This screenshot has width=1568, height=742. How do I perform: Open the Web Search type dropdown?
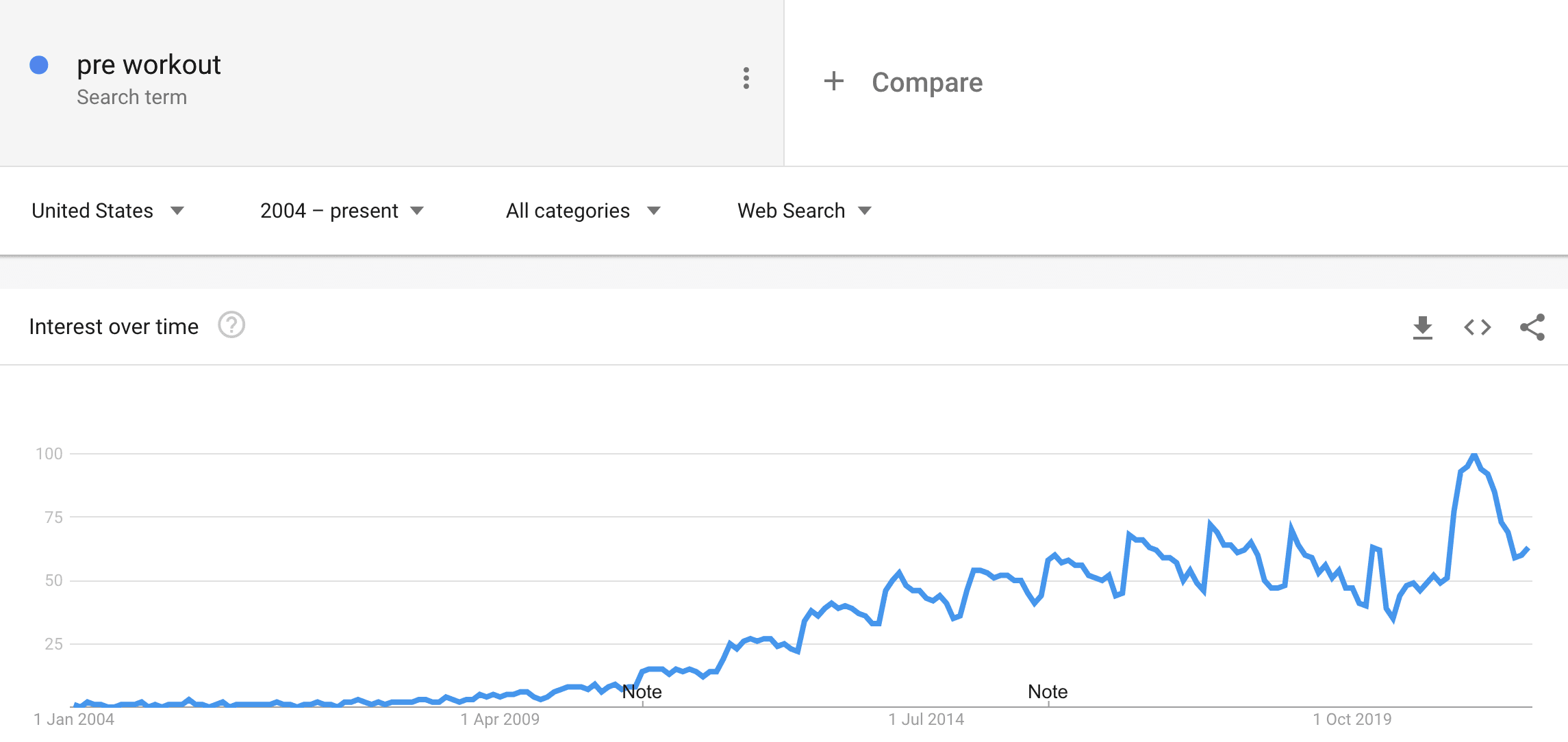(805, 211)
